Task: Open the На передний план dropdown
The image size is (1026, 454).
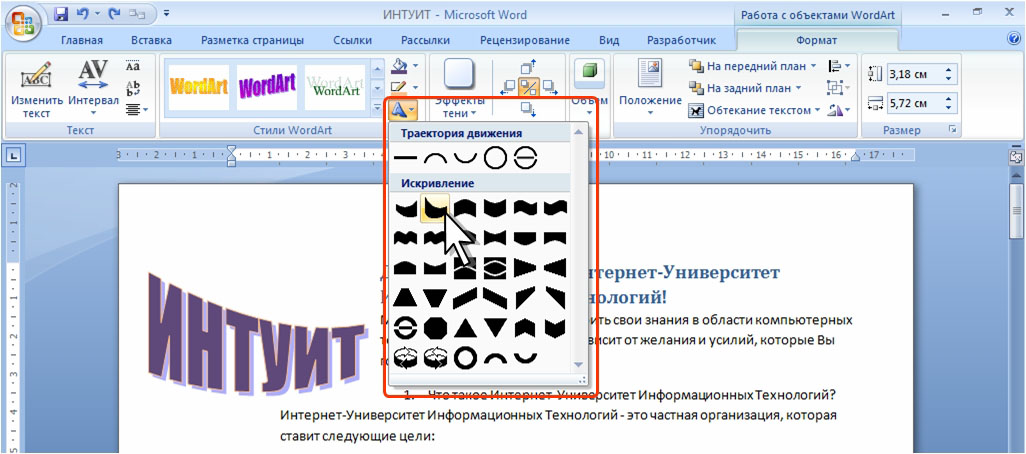Action: pyautogui.click(x=813, y=66)
